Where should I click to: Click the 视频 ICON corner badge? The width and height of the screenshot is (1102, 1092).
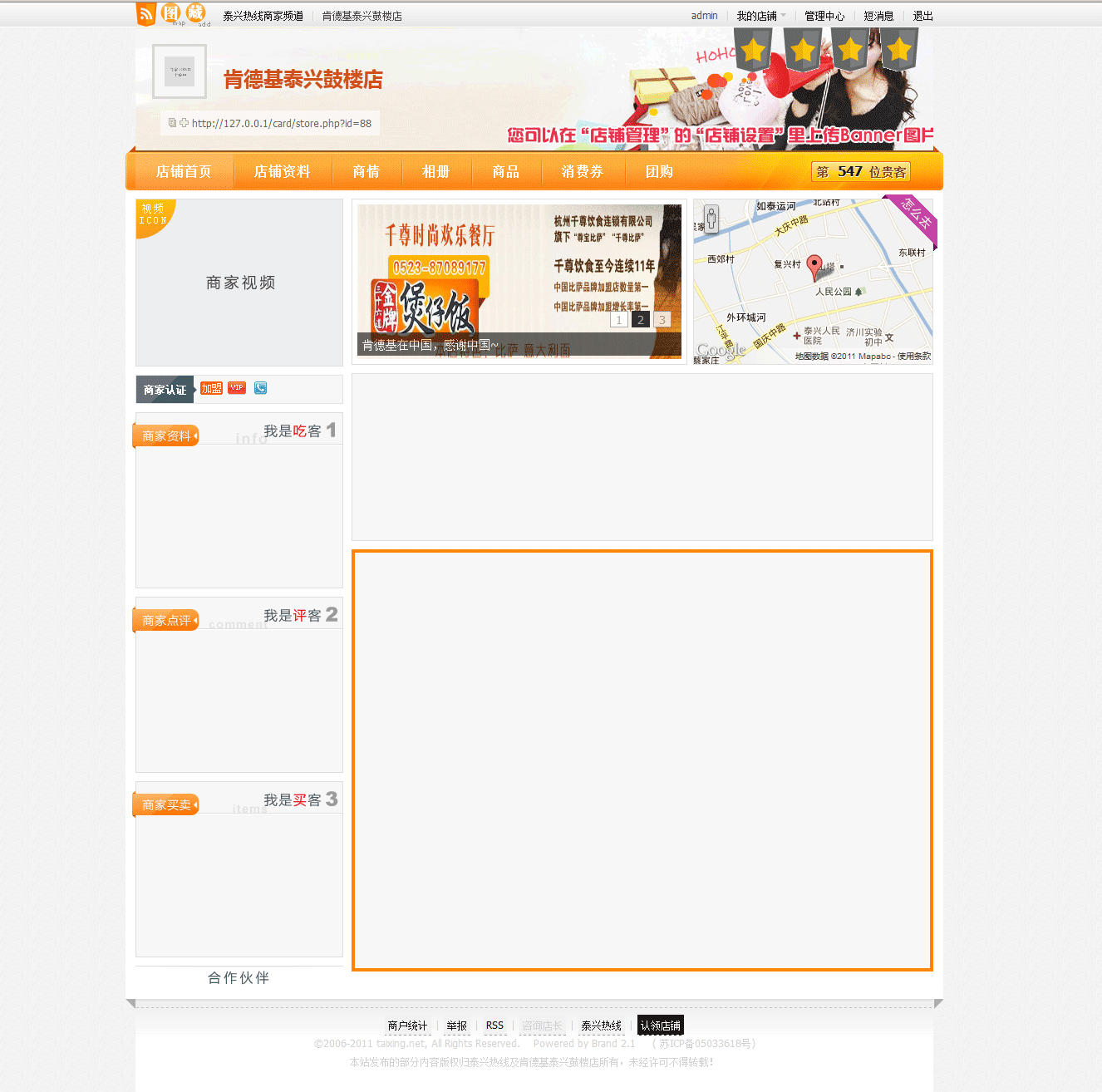pos(155,216)
